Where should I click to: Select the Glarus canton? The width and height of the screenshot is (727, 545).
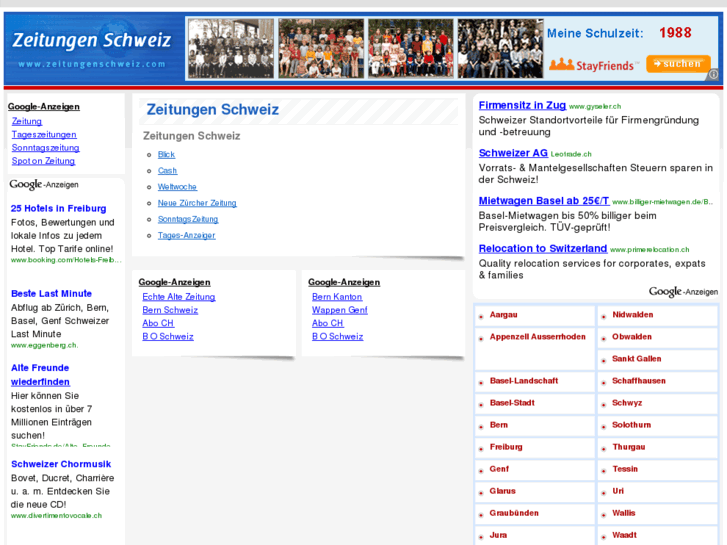(x=502, y=491)
